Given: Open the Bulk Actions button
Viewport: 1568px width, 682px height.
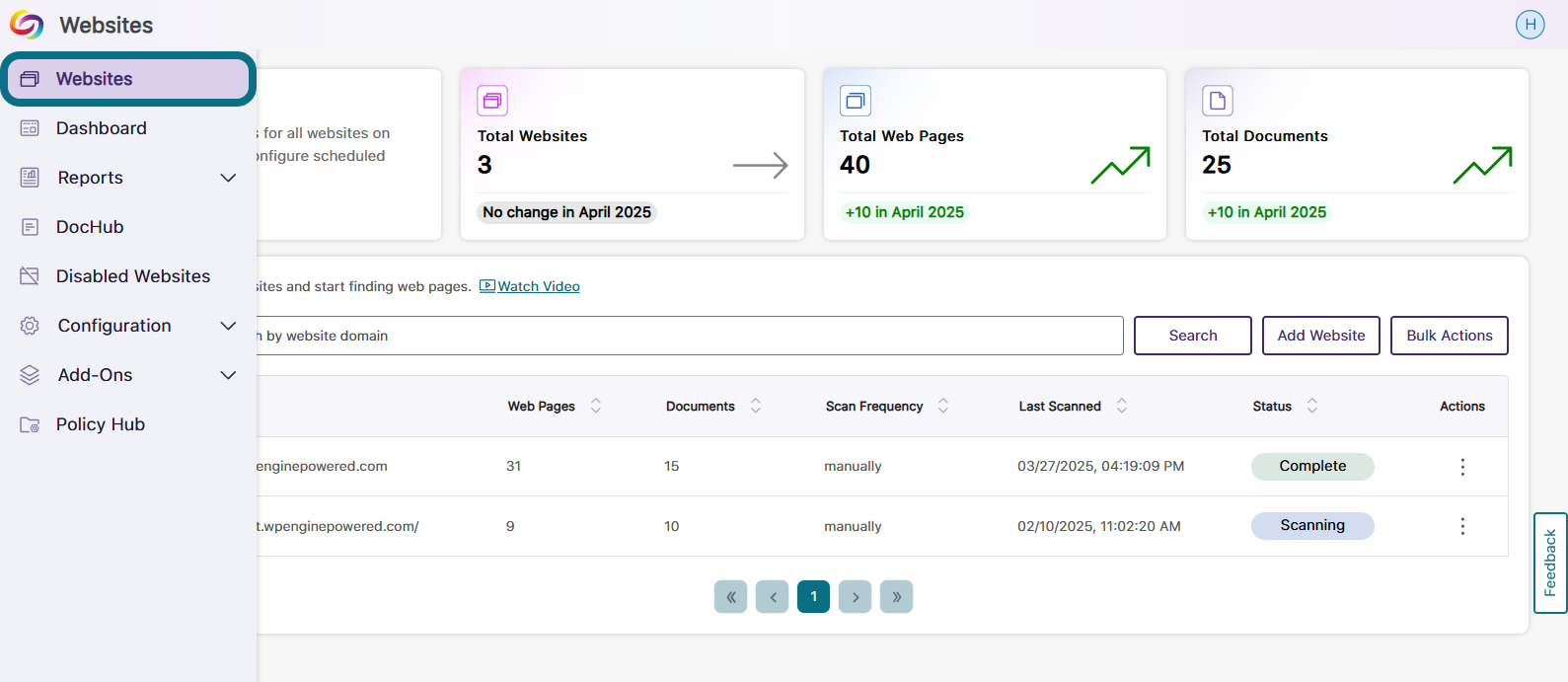Looking at the screenshot, I should 1450,336.
